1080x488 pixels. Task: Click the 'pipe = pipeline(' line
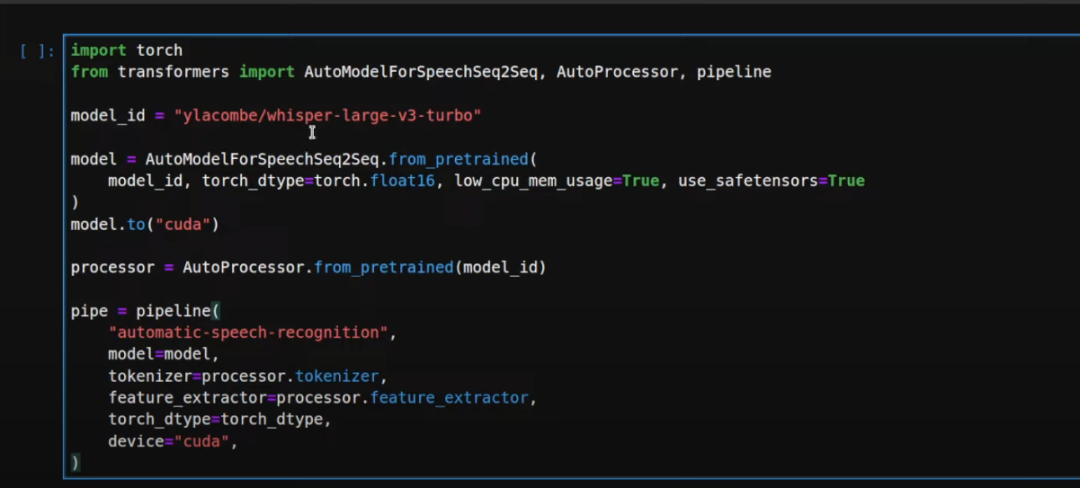pos(145,310)
